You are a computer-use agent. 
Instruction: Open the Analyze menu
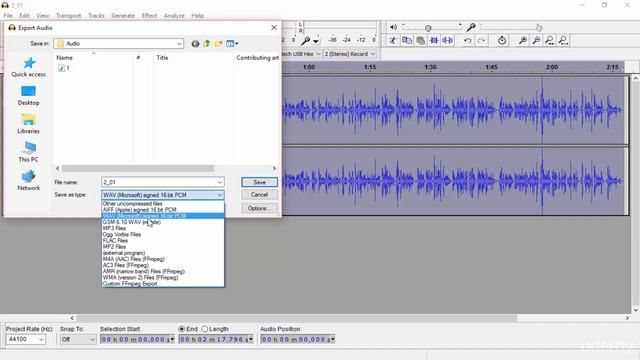click(x=174, y=16)
